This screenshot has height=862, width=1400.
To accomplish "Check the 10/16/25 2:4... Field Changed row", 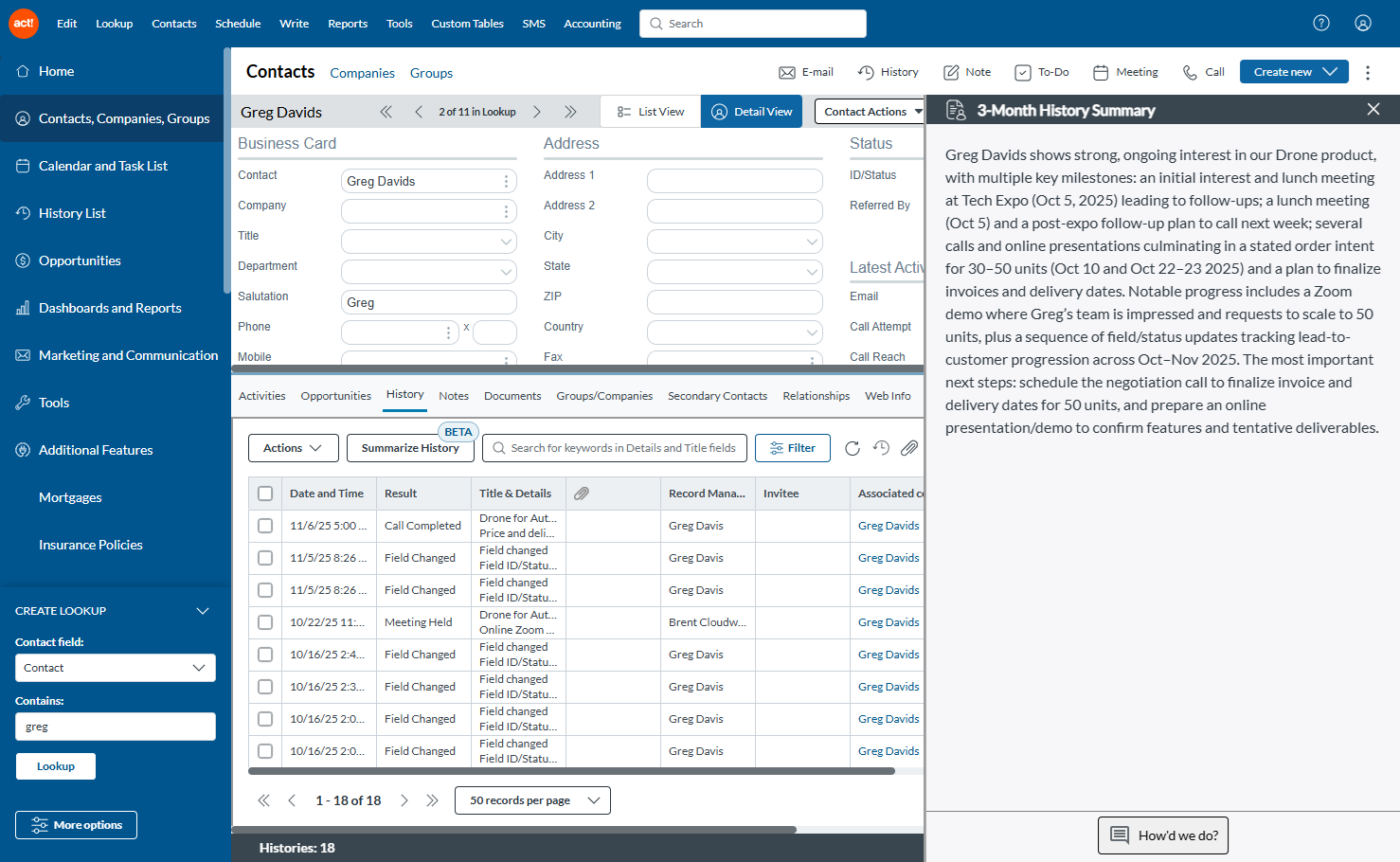I will point(265,655).
